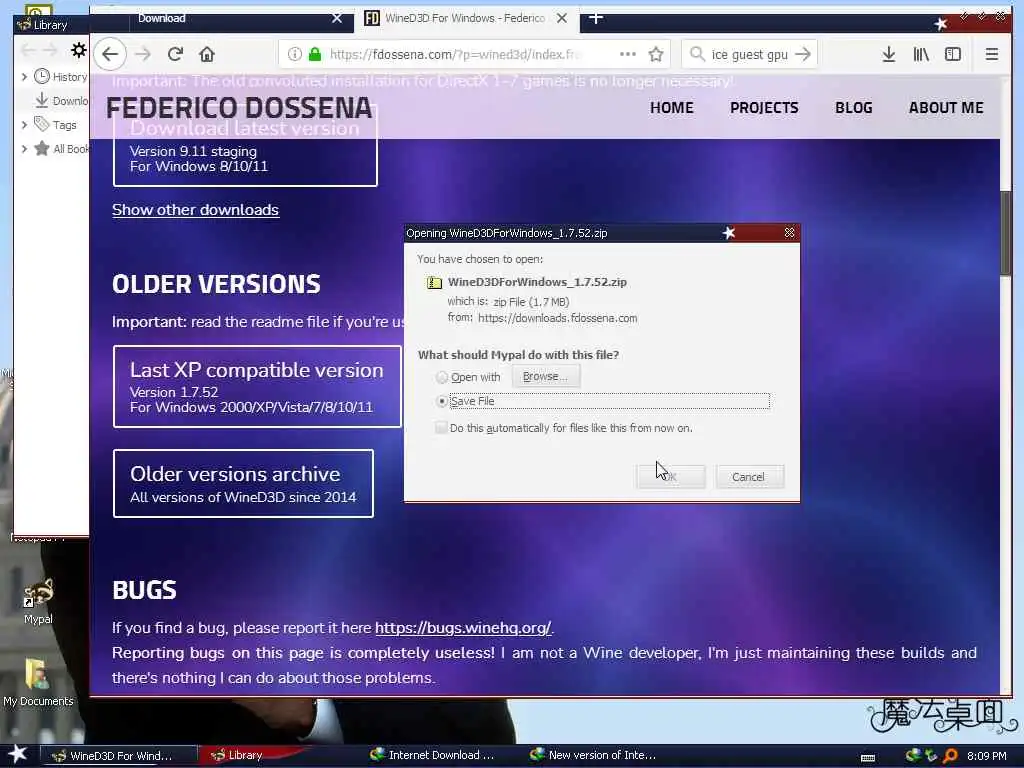Submit the search with the arrow button
1024x768 pixels.
click(x=803, y=54)
